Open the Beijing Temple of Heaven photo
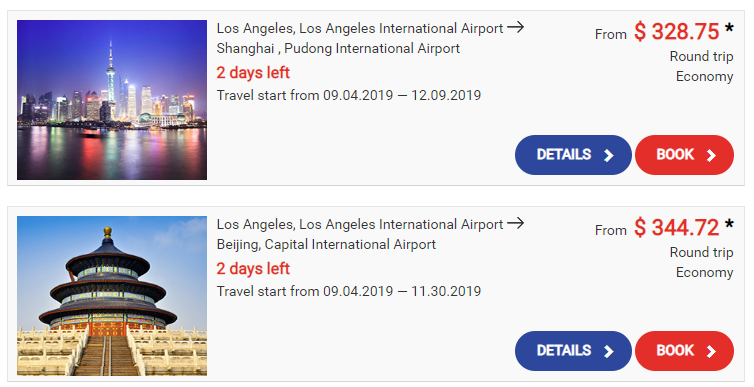Image resolution: width=754 pixels, height=387 pixels. click(112, 296)
